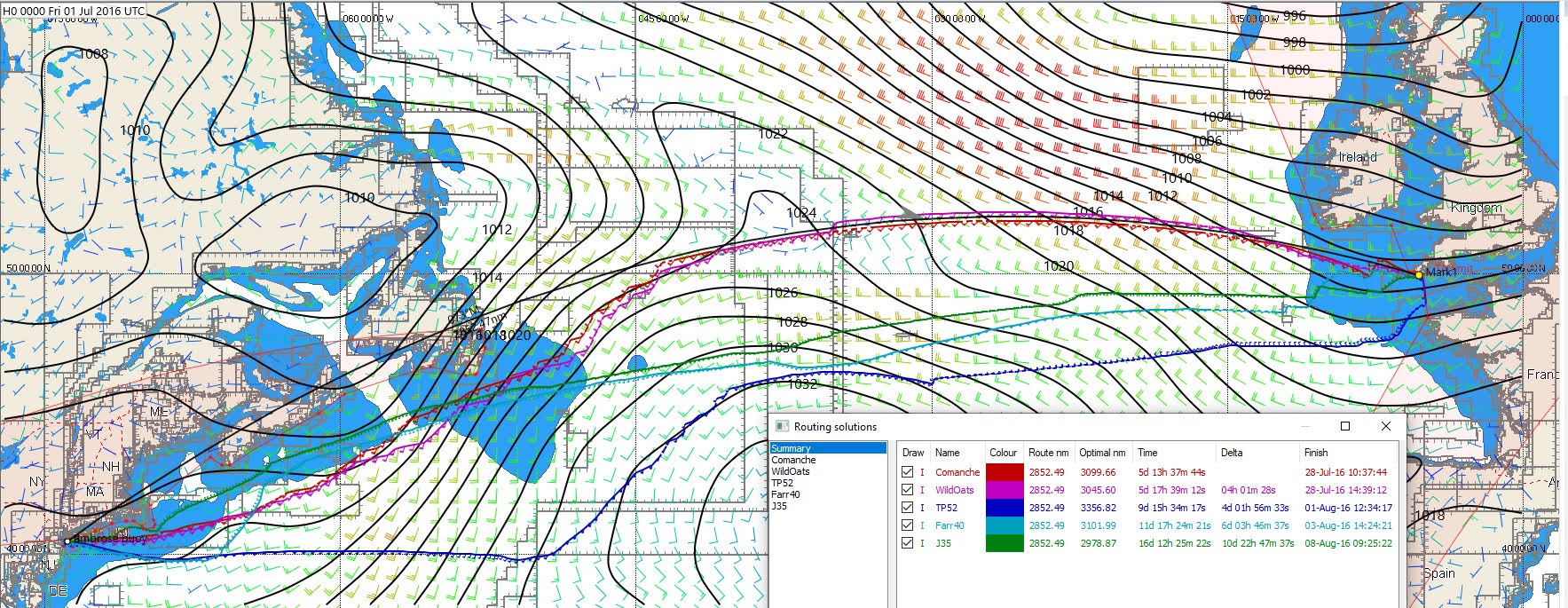The image size is (1568, 608).
Task: Maximize the Routing solutions window
Action: 1344,426
